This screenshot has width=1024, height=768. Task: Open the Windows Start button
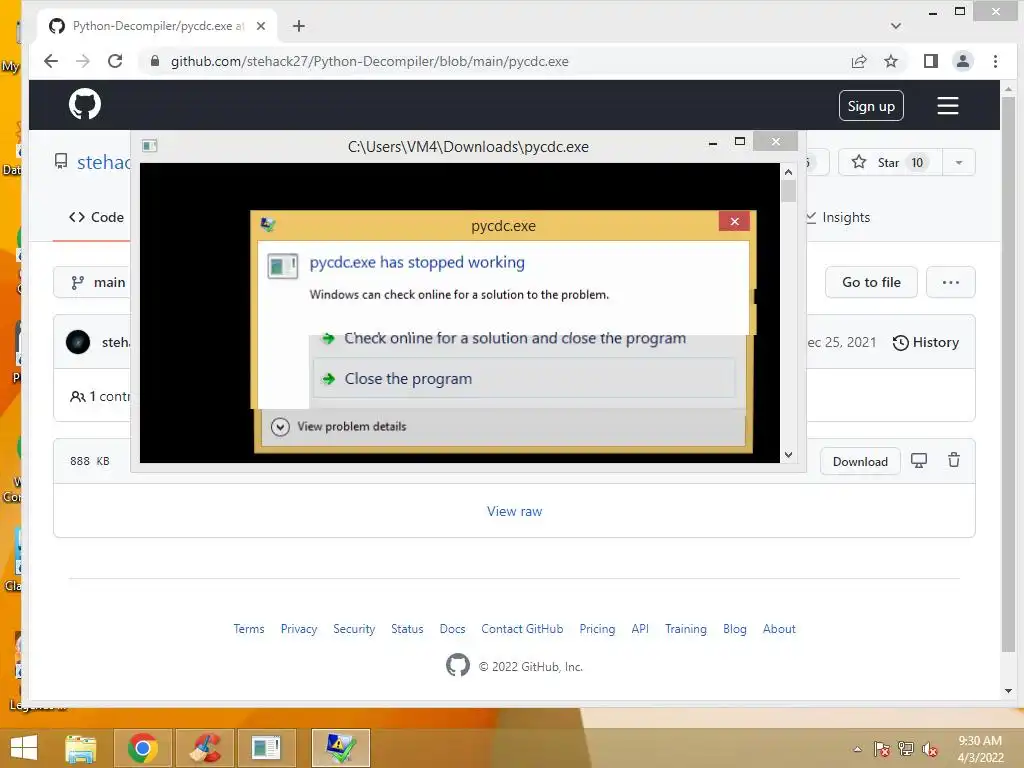(24, 748)
